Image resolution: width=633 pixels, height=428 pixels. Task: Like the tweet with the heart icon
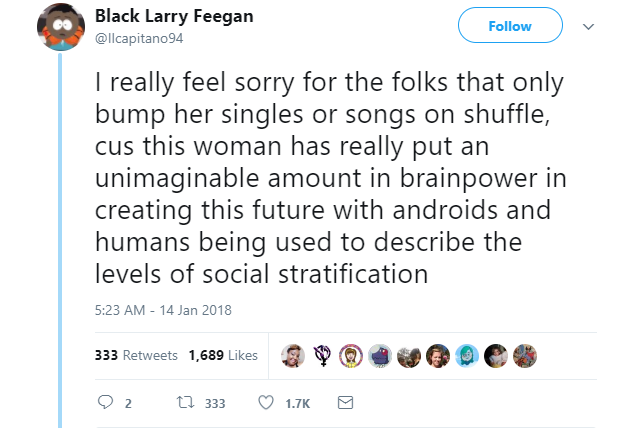(266, 403)
